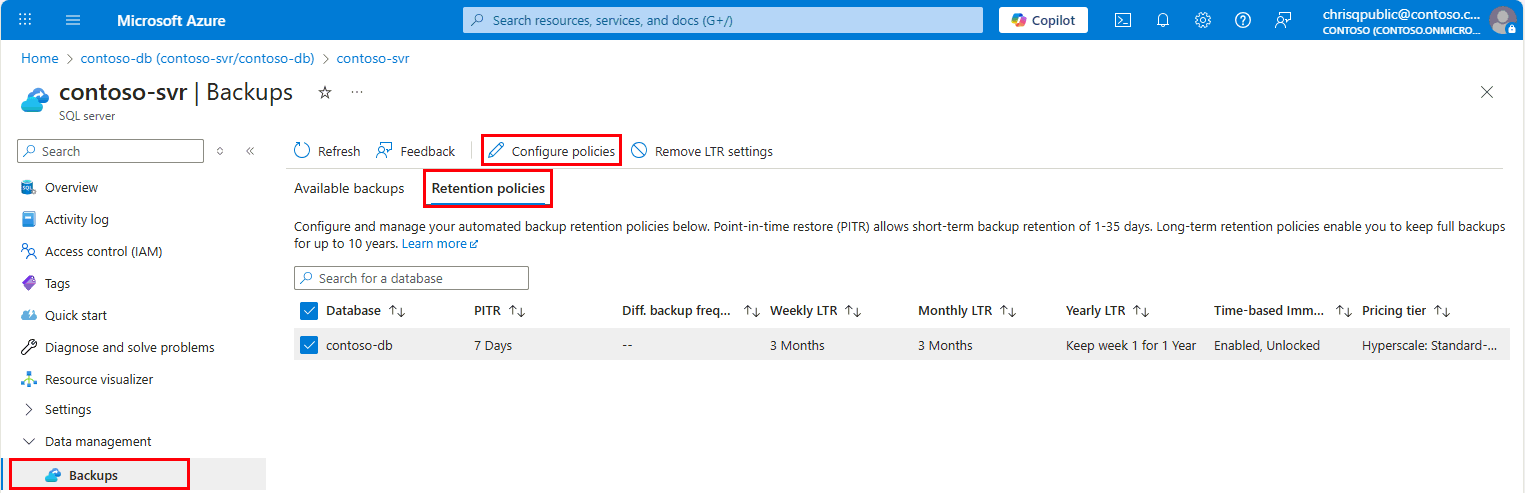Click the Refresh toolbar button
1525x493 pixels.
pyautogui.click(x=327, y=151)
